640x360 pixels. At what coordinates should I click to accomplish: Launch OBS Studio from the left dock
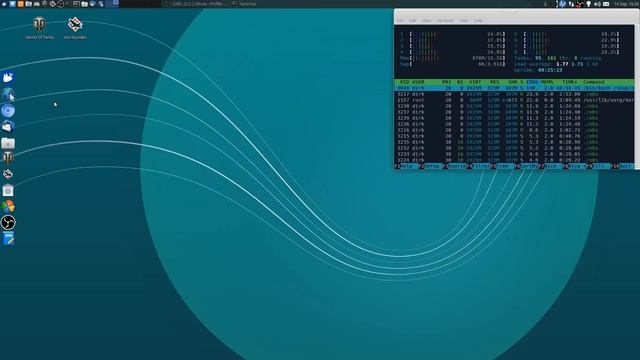click(x=8, y=222)
